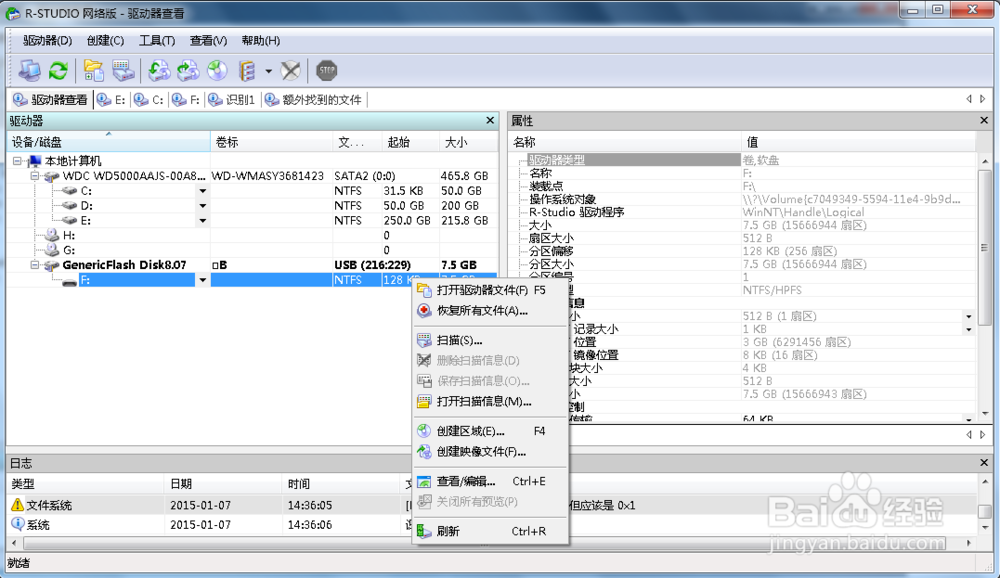1000x578 pixels.
Task: Click the Refresh drives toolbar icon
Action: tap(57, 70)
